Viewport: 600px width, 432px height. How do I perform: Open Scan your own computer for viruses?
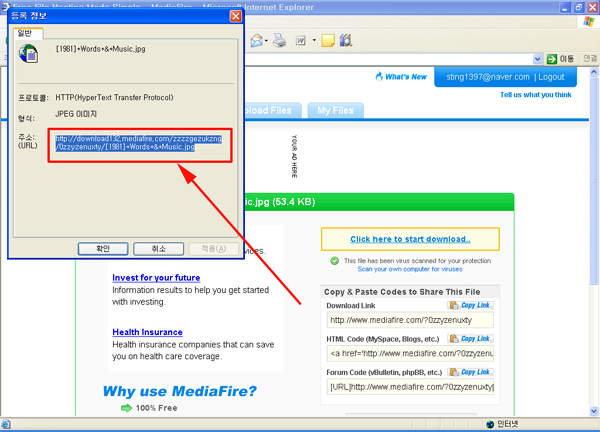click(409, 269)
